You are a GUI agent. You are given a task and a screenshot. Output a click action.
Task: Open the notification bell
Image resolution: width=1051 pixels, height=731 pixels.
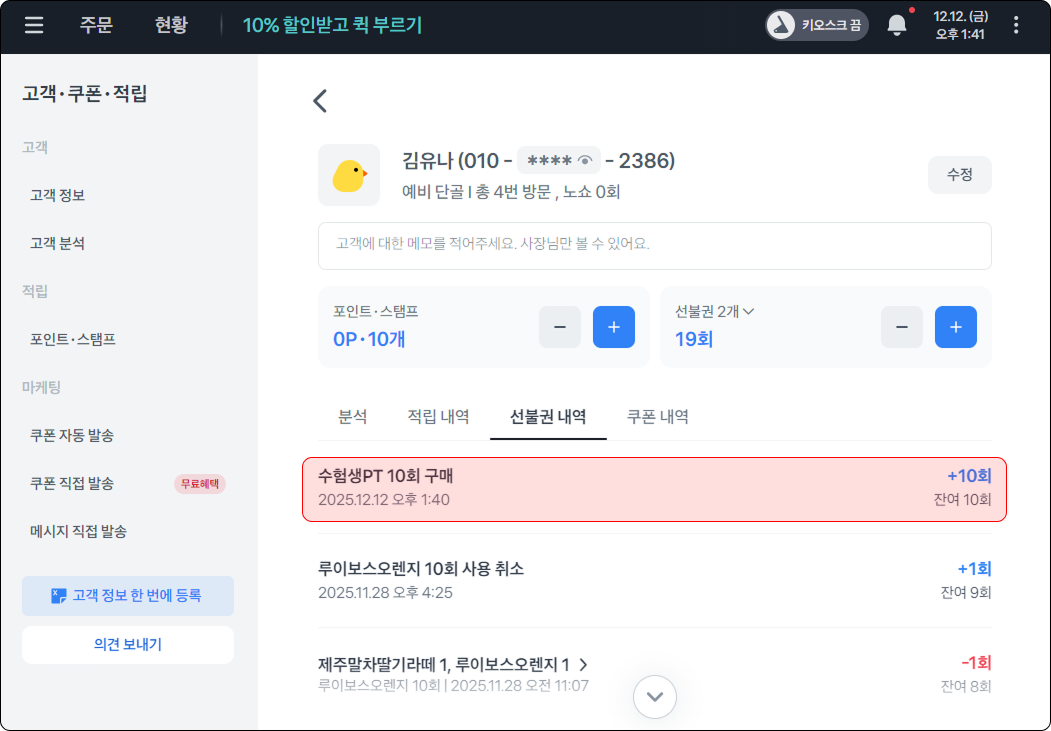point(897,26)
